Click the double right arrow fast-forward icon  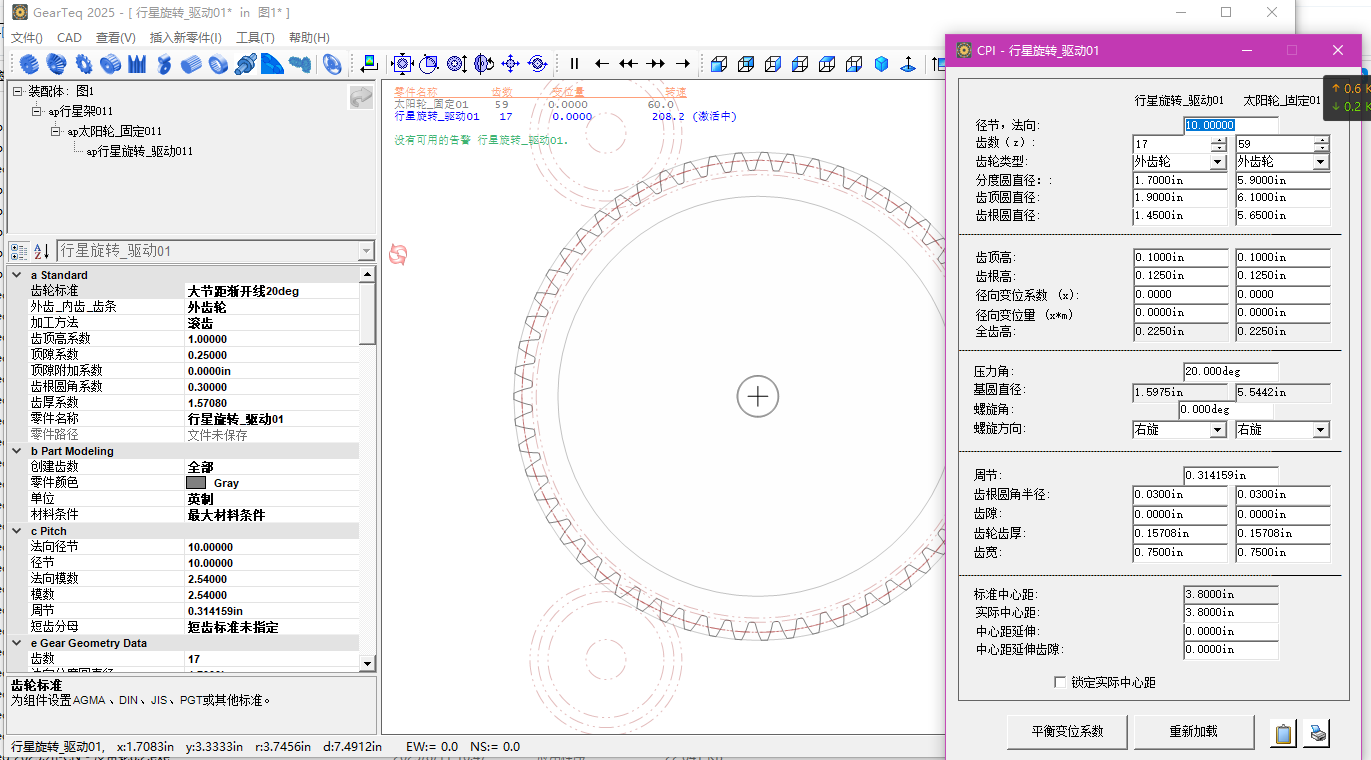tap(655, 64)
